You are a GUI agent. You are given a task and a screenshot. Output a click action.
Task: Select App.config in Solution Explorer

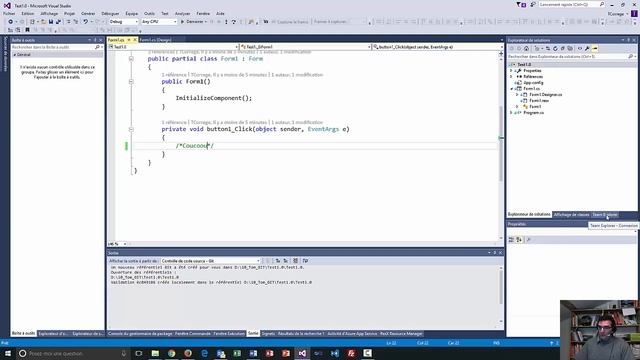tap(533, 83)
